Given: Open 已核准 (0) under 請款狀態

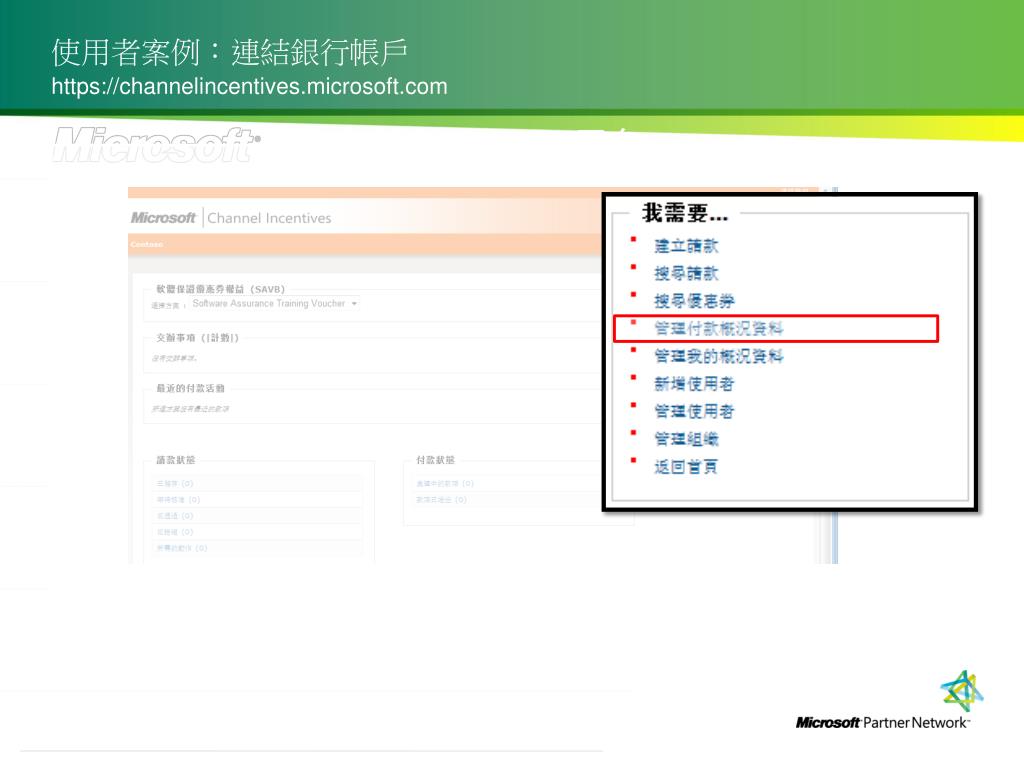Looking at the screenshot, I should pos(175,532).
